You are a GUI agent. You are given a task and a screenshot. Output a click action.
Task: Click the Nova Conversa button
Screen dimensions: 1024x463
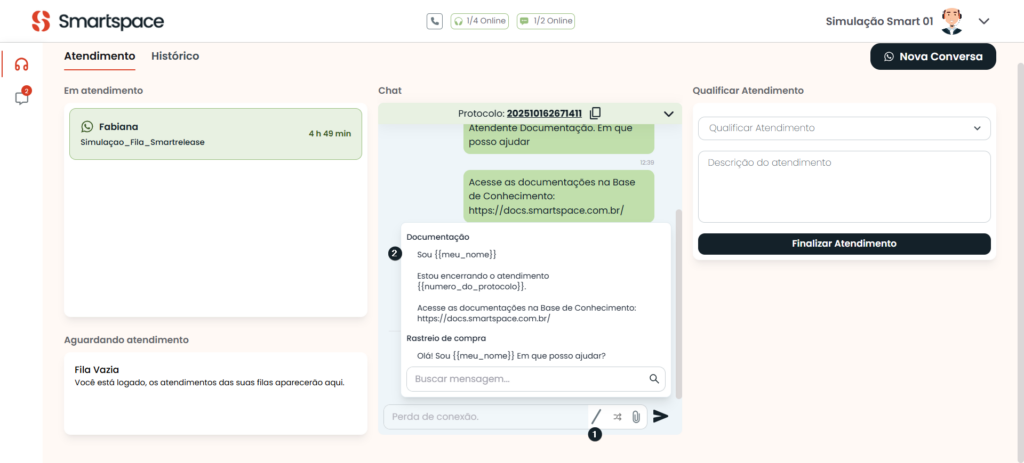(x=933, y=57)
